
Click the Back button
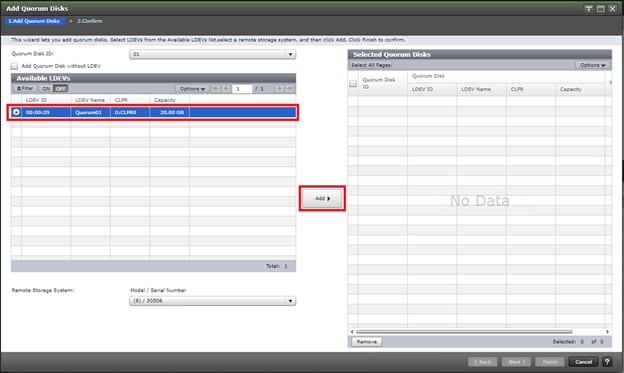[483, 362]
